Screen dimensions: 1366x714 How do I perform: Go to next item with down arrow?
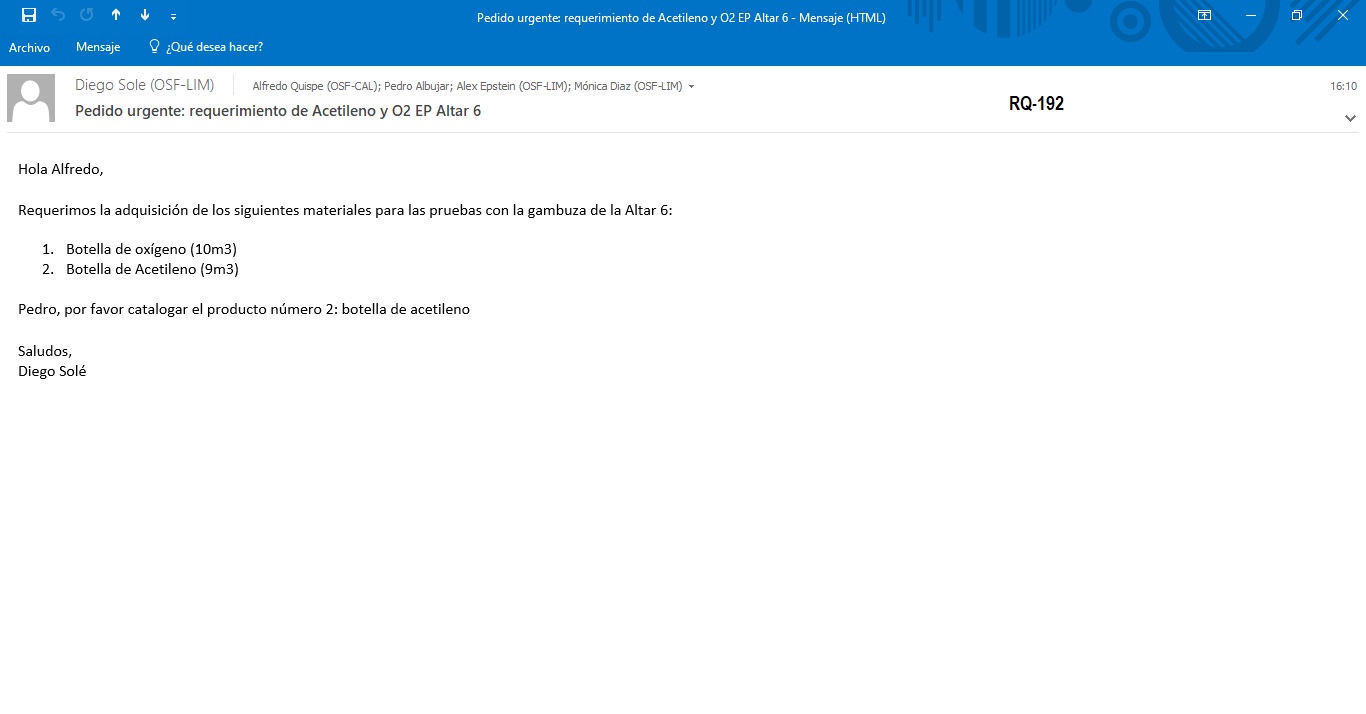(x=145, y=15)
